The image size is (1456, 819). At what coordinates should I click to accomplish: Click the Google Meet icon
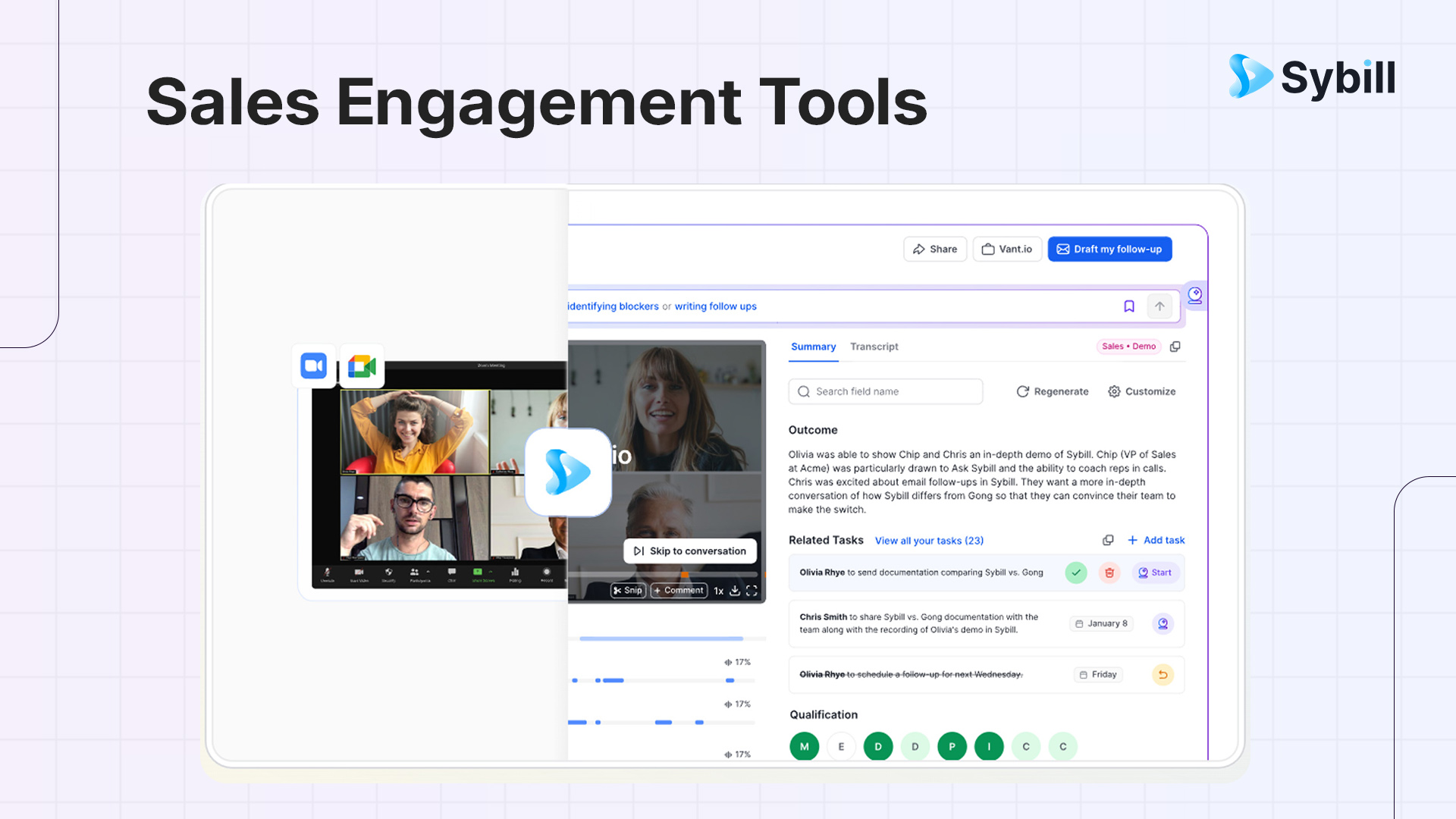[362, 366]
